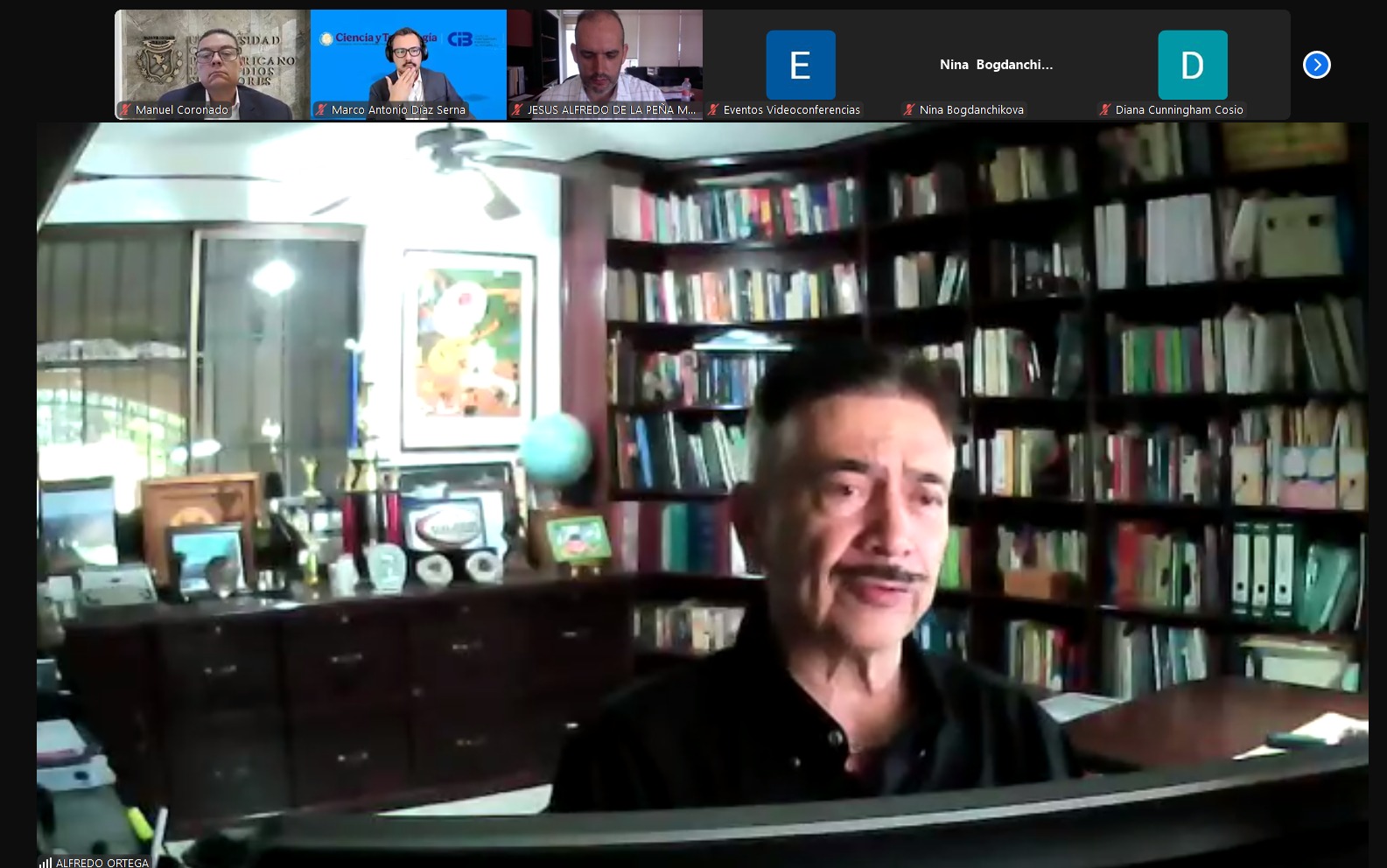Select Manuel Coronado's video thumbnail
The image size is (1387, 868).
(213, 59)
